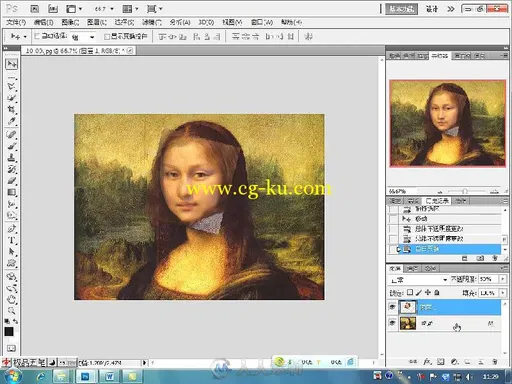
Task: Click the Design workspace button
Action: (x=432, y=9)
